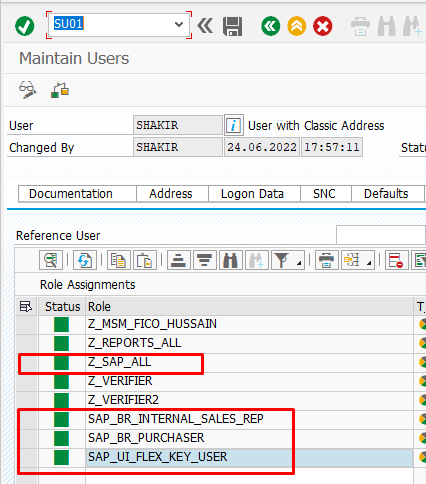Click the Copy text icon in role toolbar

tap(119, 260)
